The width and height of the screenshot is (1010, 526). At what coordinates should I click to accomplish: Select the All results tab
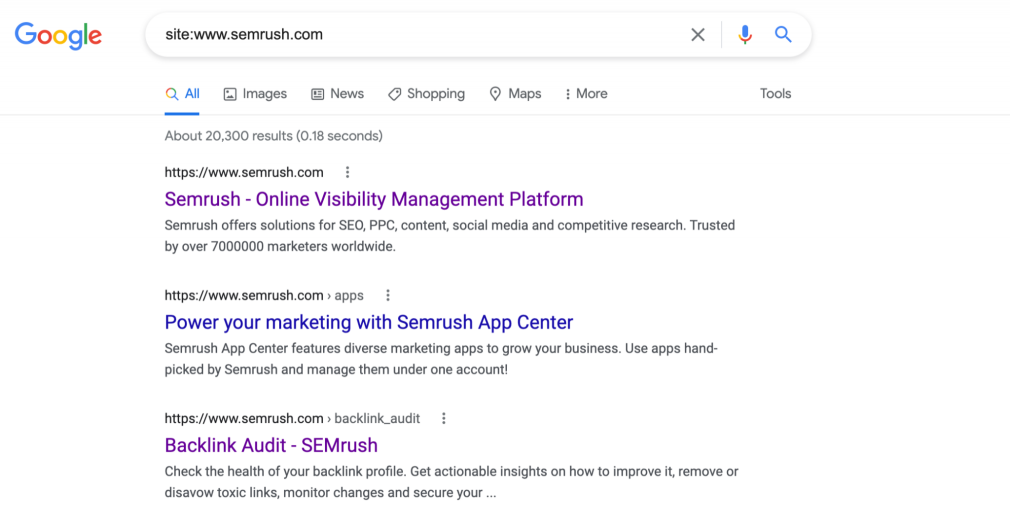click(182, 94)
